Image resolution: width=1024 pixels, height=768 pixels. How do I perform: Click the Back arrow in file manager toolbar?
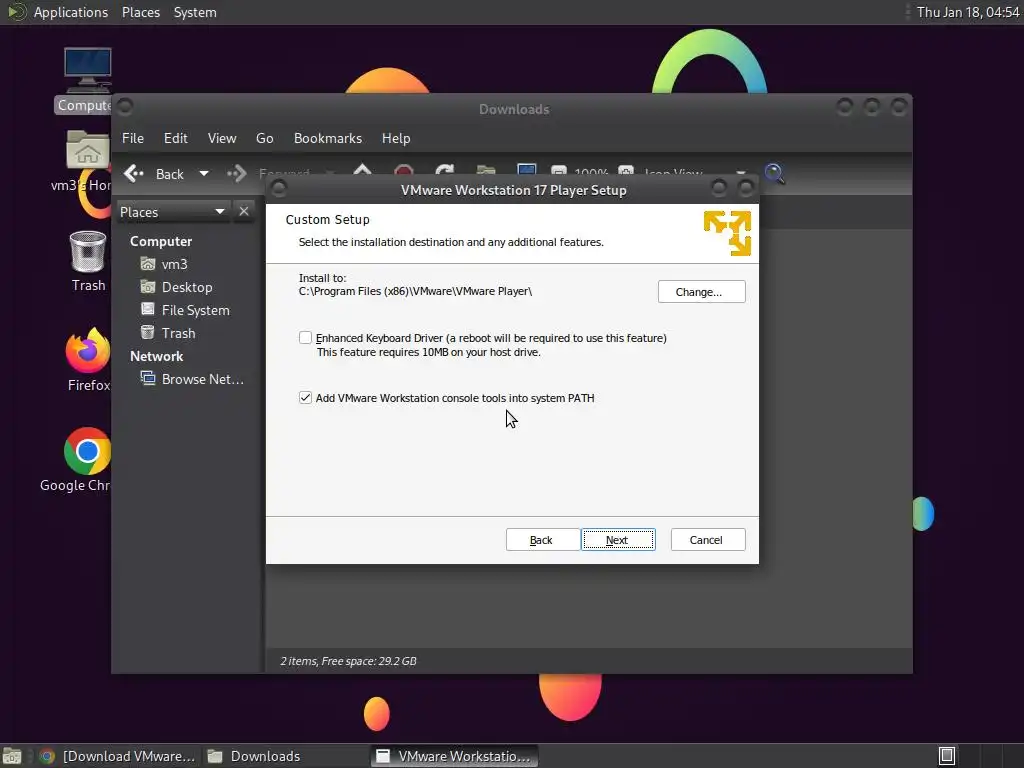click(x=134, y=174)
